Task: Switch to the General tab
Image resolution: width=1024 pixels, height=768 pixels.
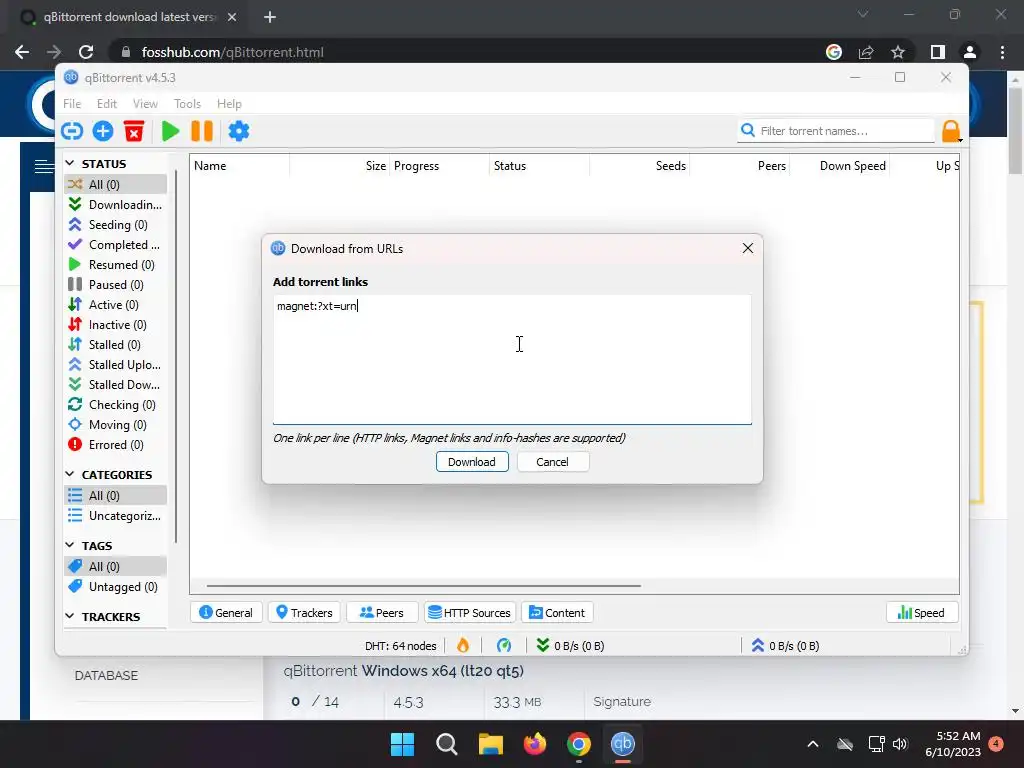Action: point(226,613)
